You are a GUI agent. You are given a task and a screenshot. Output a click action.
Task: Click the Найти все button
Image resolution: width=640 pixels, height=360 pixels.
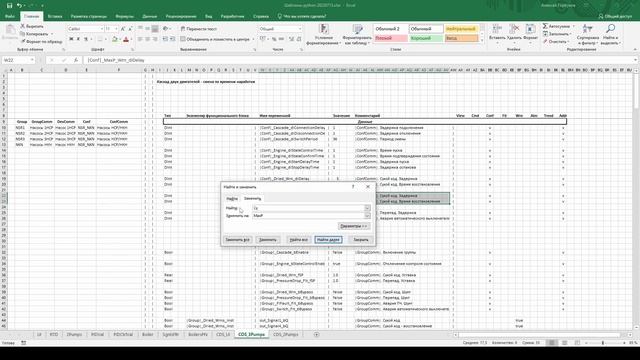[299, 240]
